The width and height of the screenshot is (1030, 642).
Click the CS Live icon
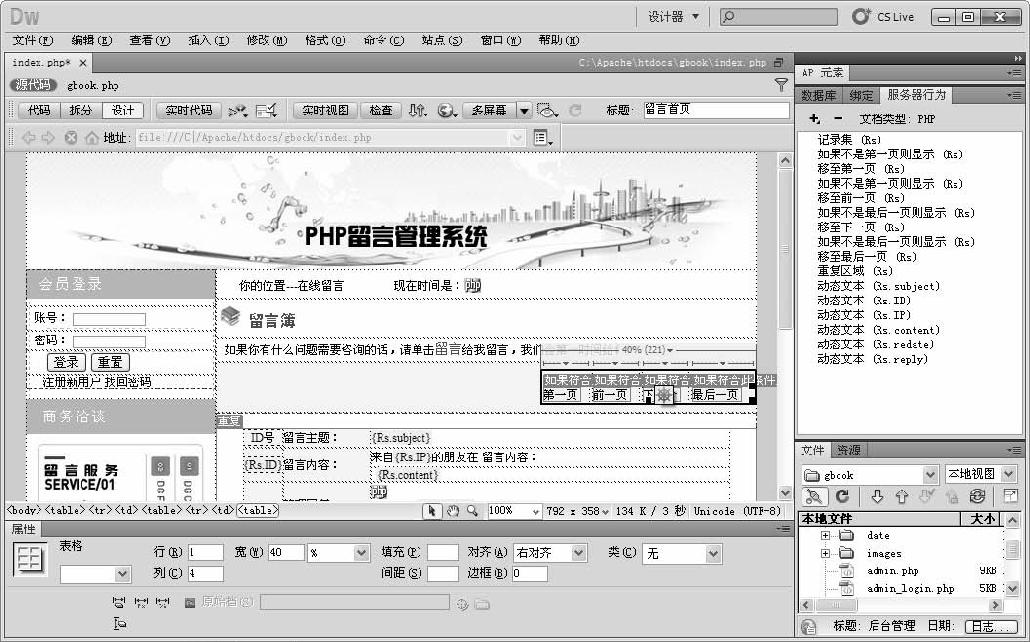click(x=861, y=16)
